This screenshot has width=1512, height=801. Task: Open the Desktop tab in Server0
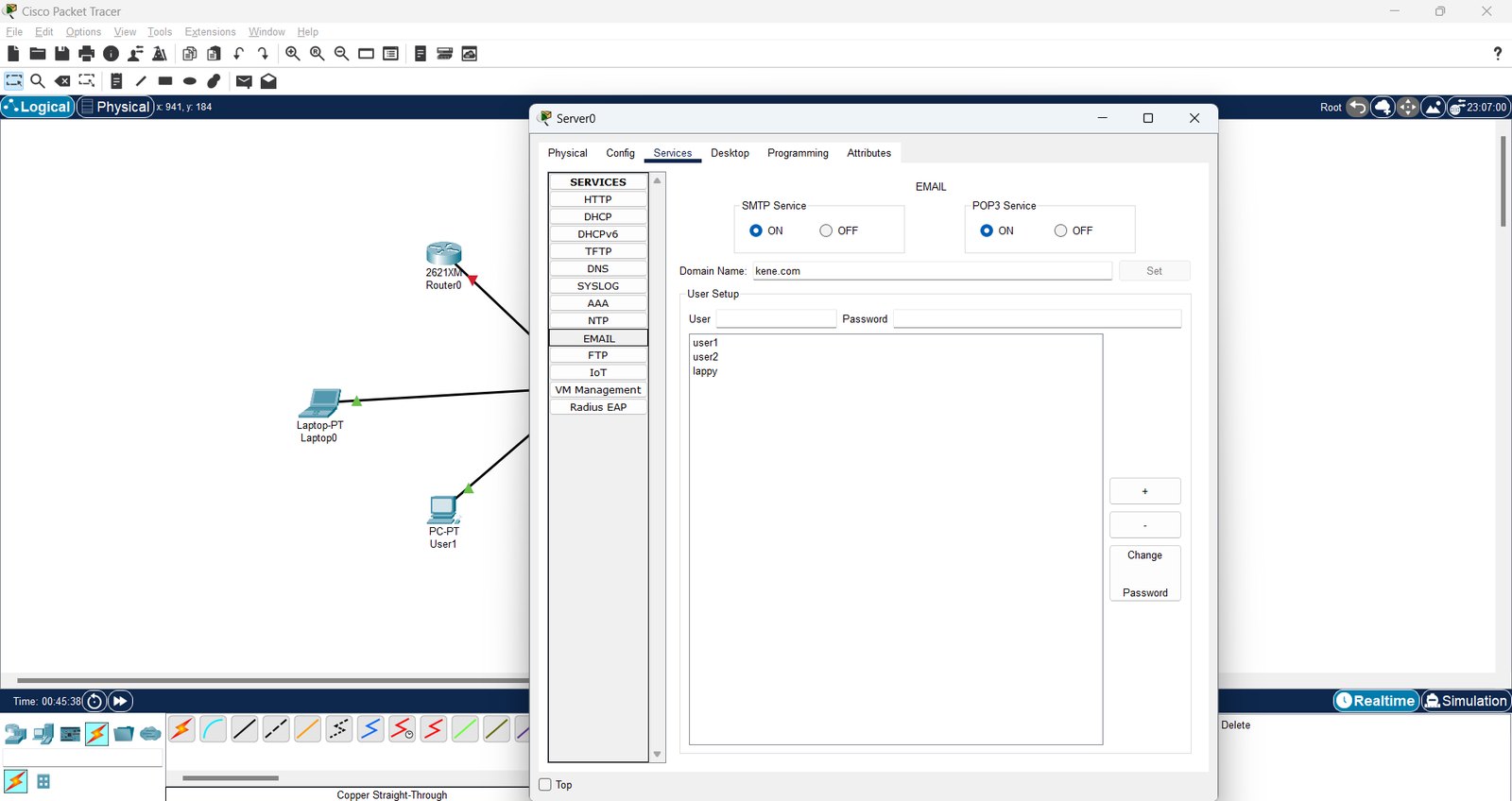click(x=730, y=153)
